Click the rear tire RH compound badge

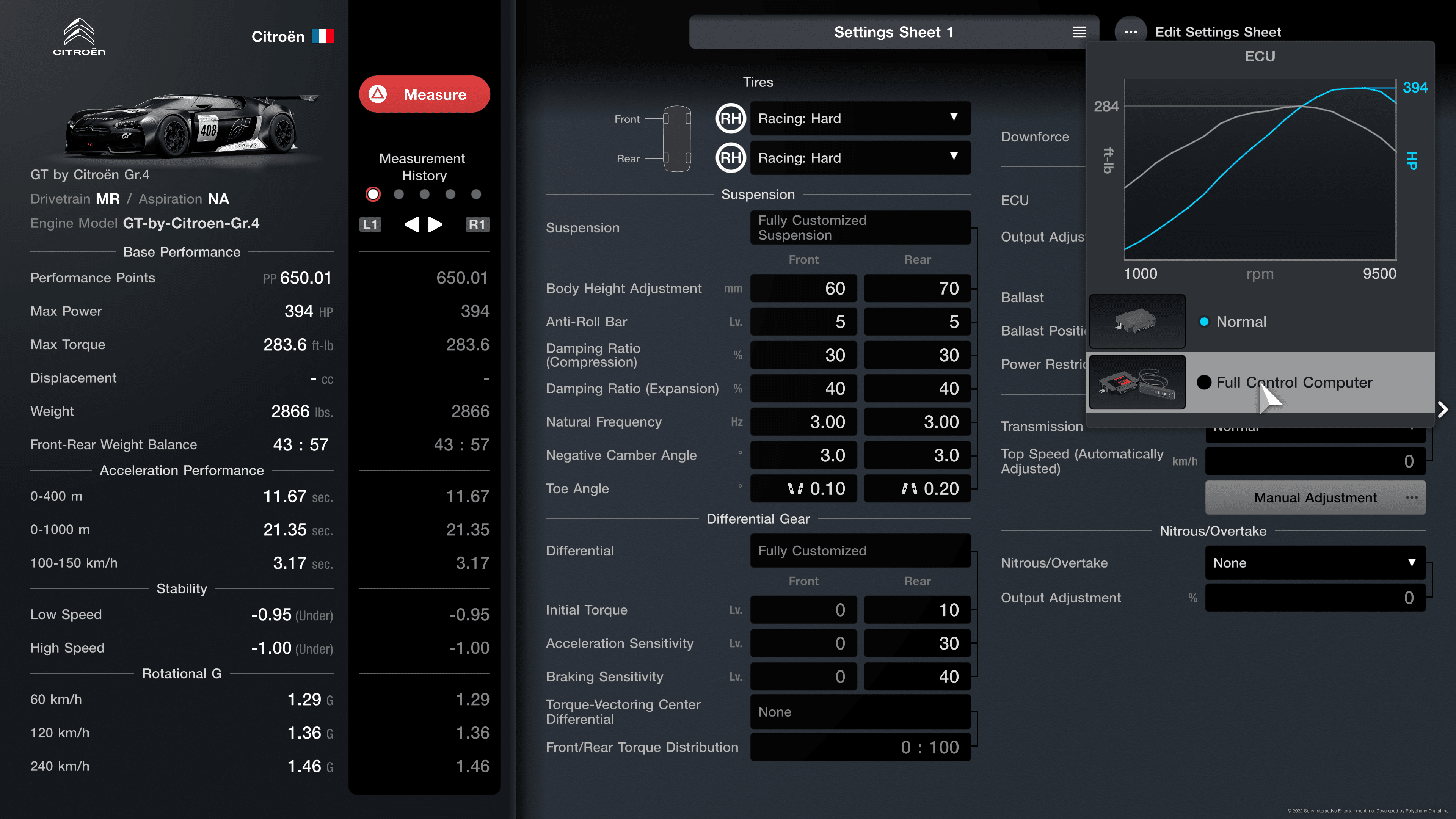731,158
